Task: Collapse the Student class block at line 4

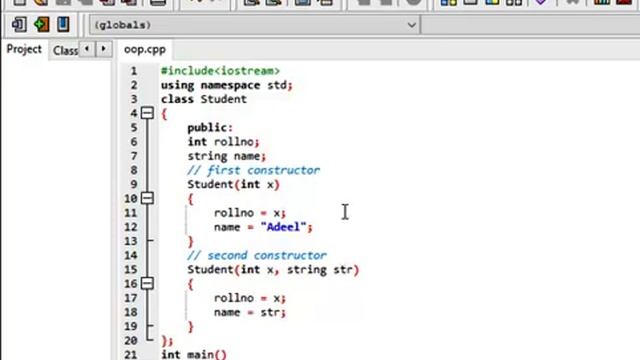Action: tap(147, 113)
